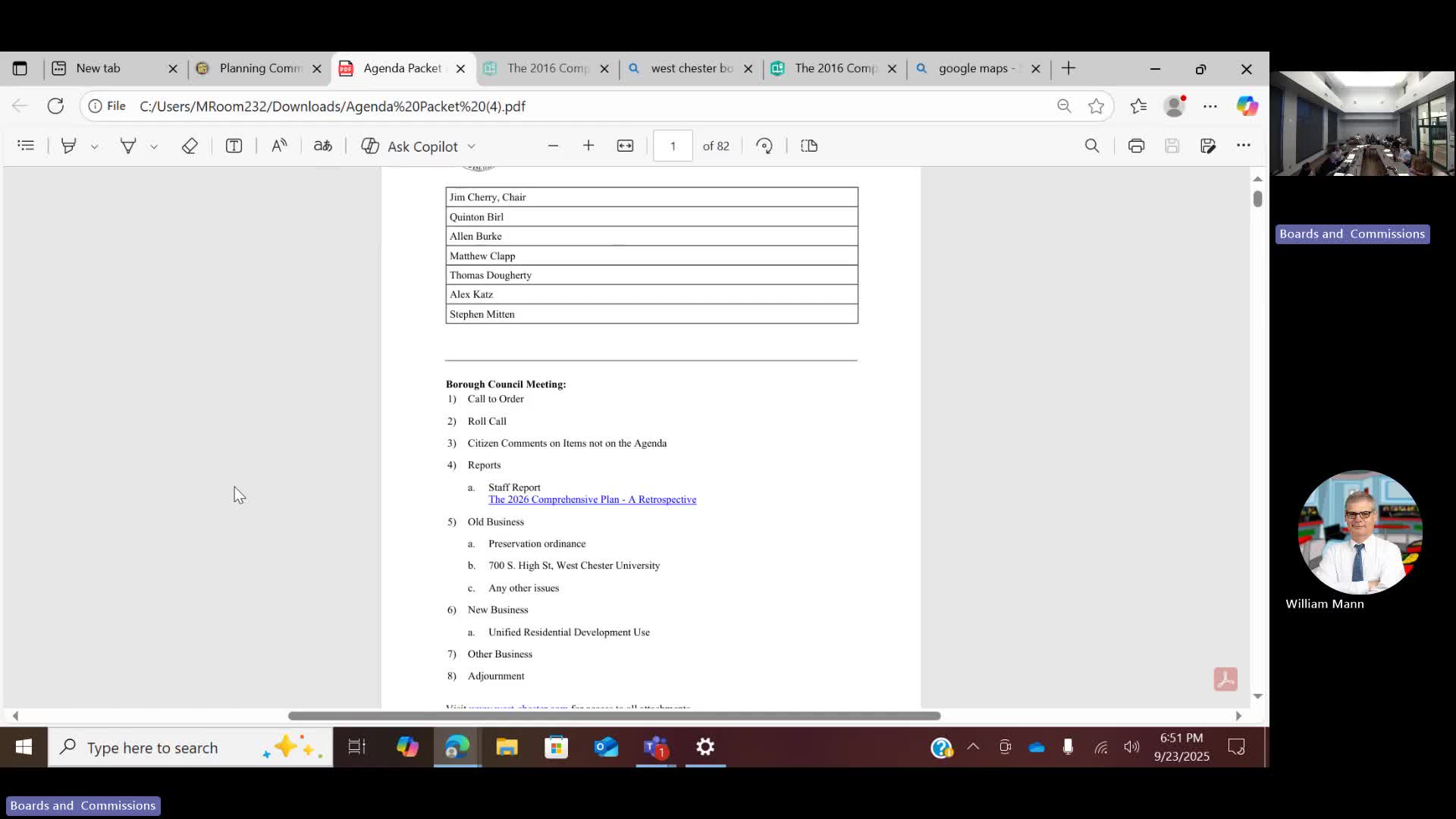Switch to the google maps tab
Screen dimensions: 1456x819
pyautogui.click(x=974, y=68)
